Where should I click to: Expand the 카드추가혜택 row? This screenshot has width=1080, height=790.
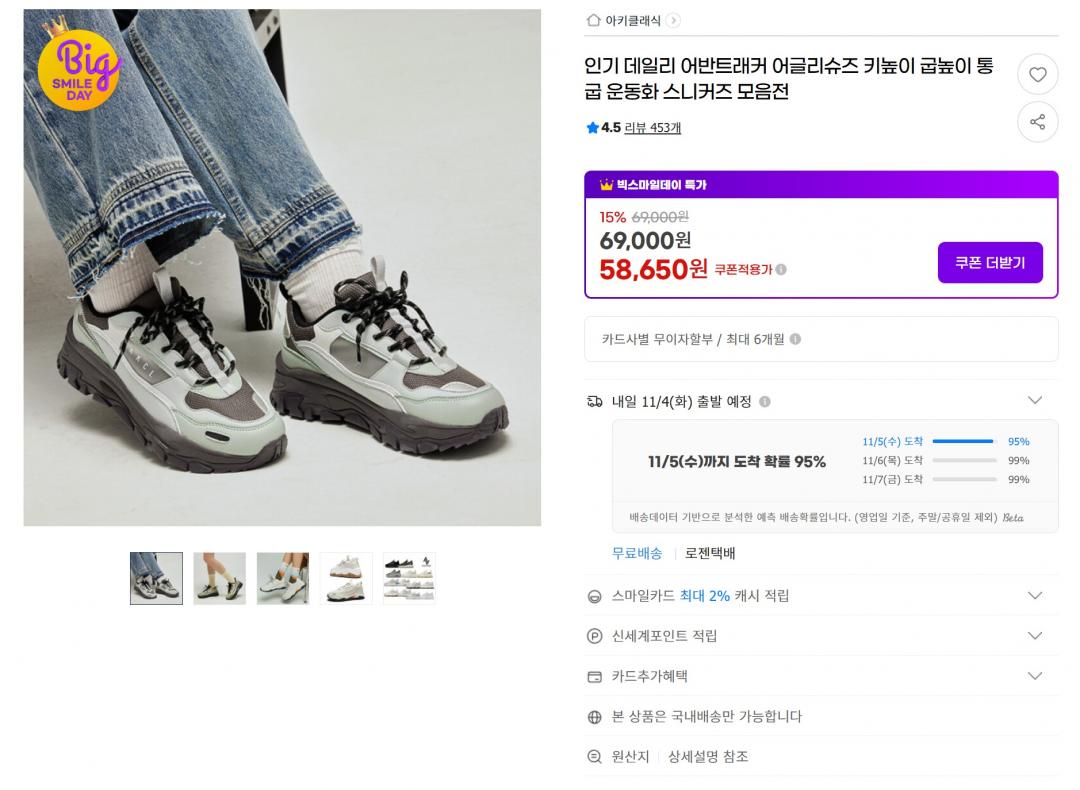[1035, 676]
